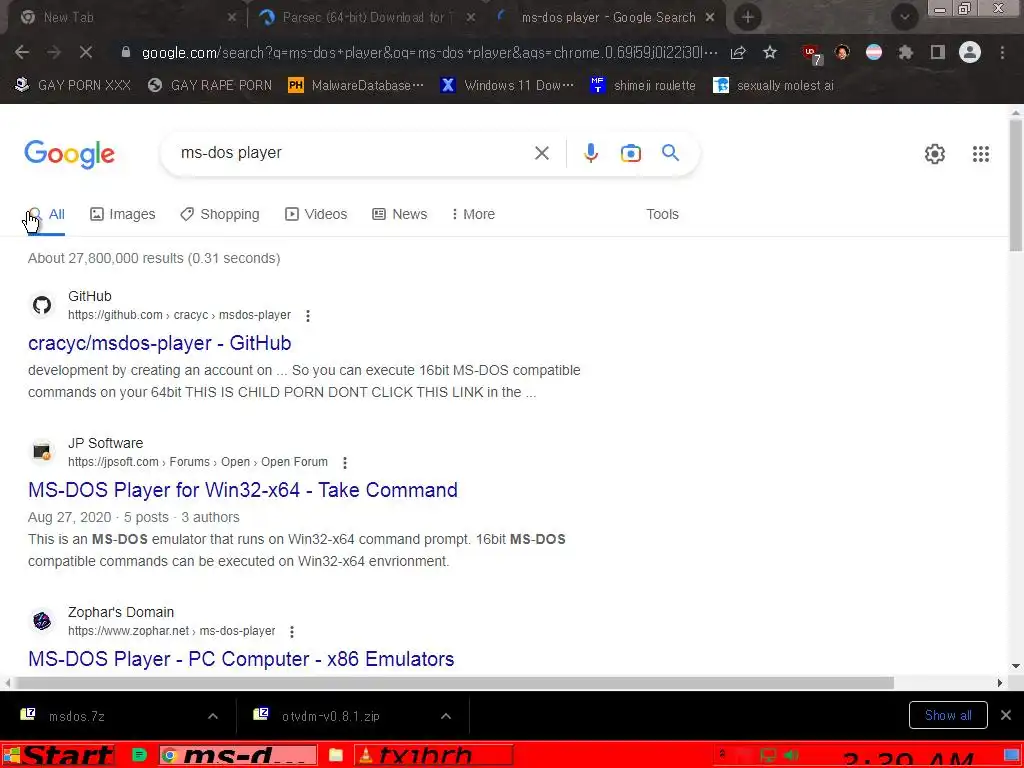Bookmark this page with the star
This screenshot has height=768, width=1024.
(770, 52)
